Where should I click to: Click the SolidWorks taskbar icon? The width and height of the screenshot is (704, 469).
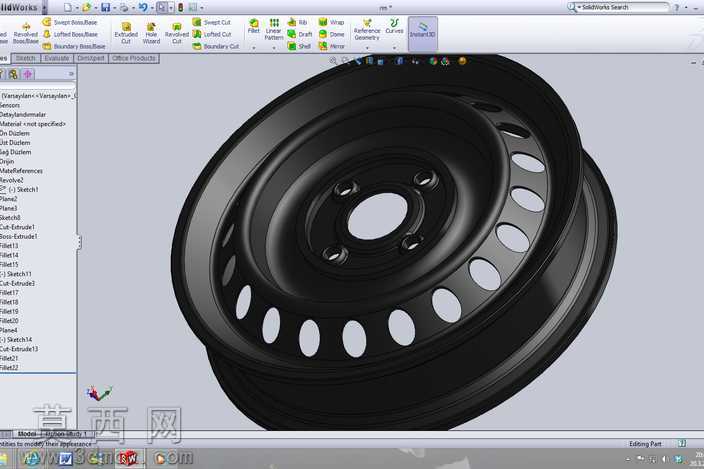(130, 458)
